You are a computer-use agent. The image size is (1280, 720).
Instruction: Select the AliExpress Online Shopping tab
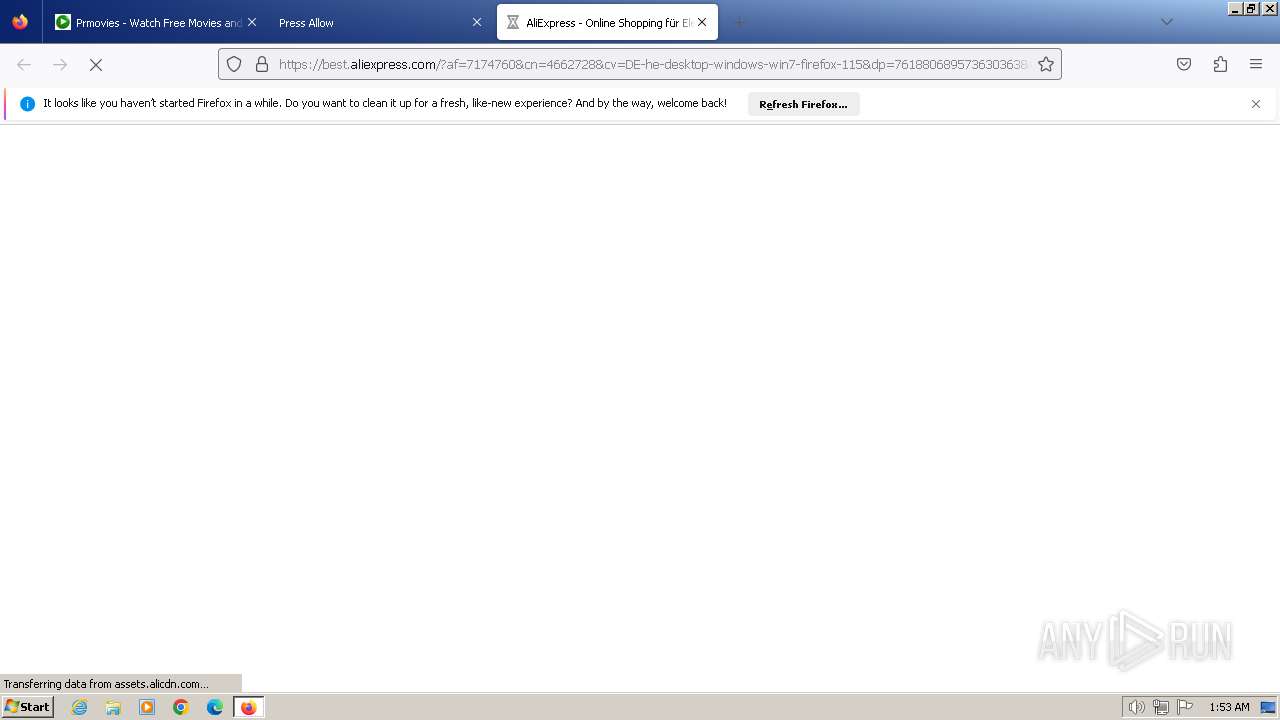(x=607, y=22)
